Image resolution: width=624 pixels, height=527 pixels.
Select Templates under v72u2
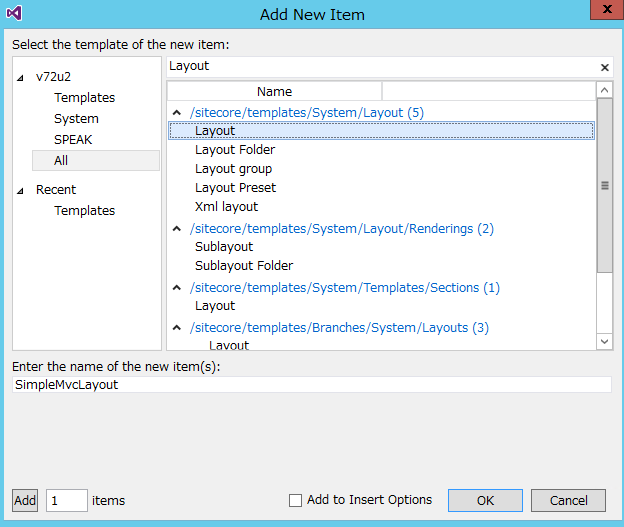tap(84, 98)
